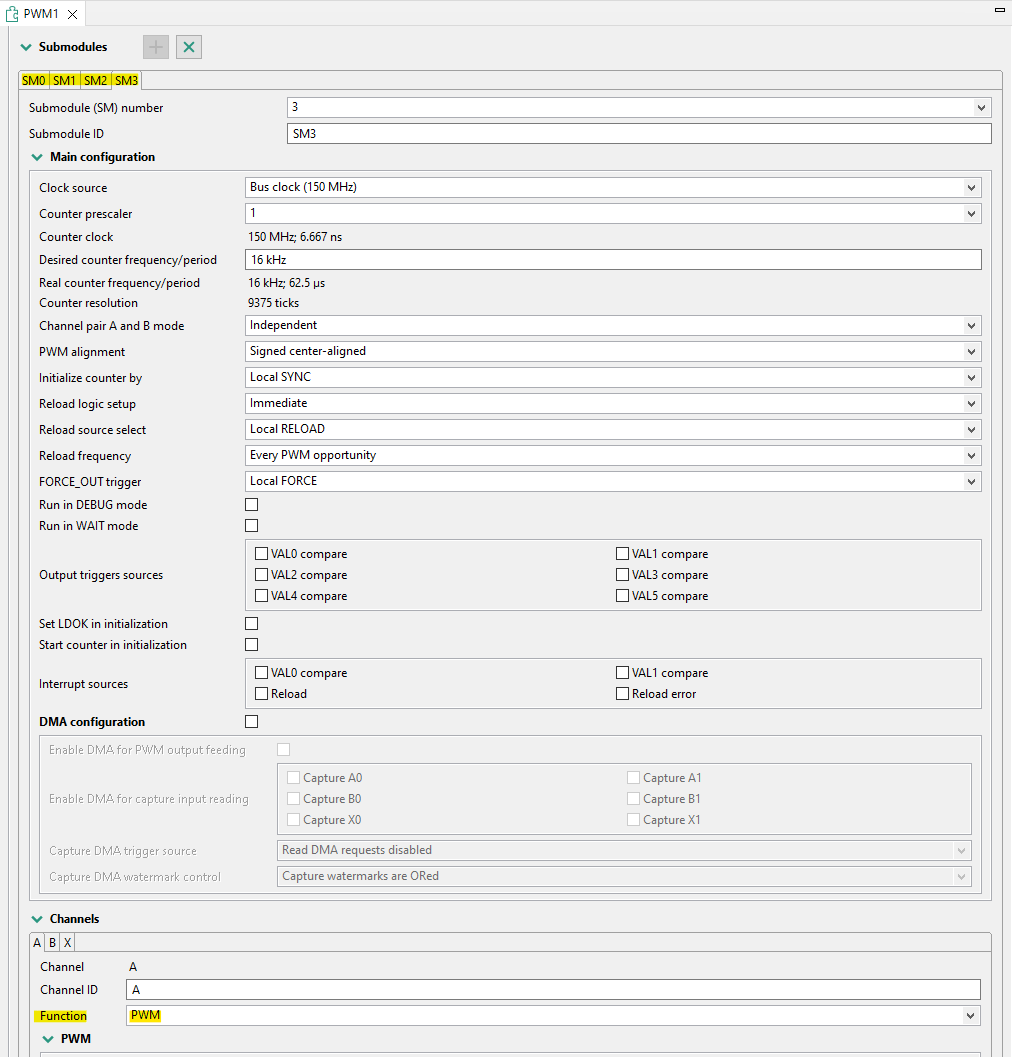Image resolution: width=1012 pixels, height=1057 pixels.
Task: Check VAL5 compare output trigger
Action: 622,596
